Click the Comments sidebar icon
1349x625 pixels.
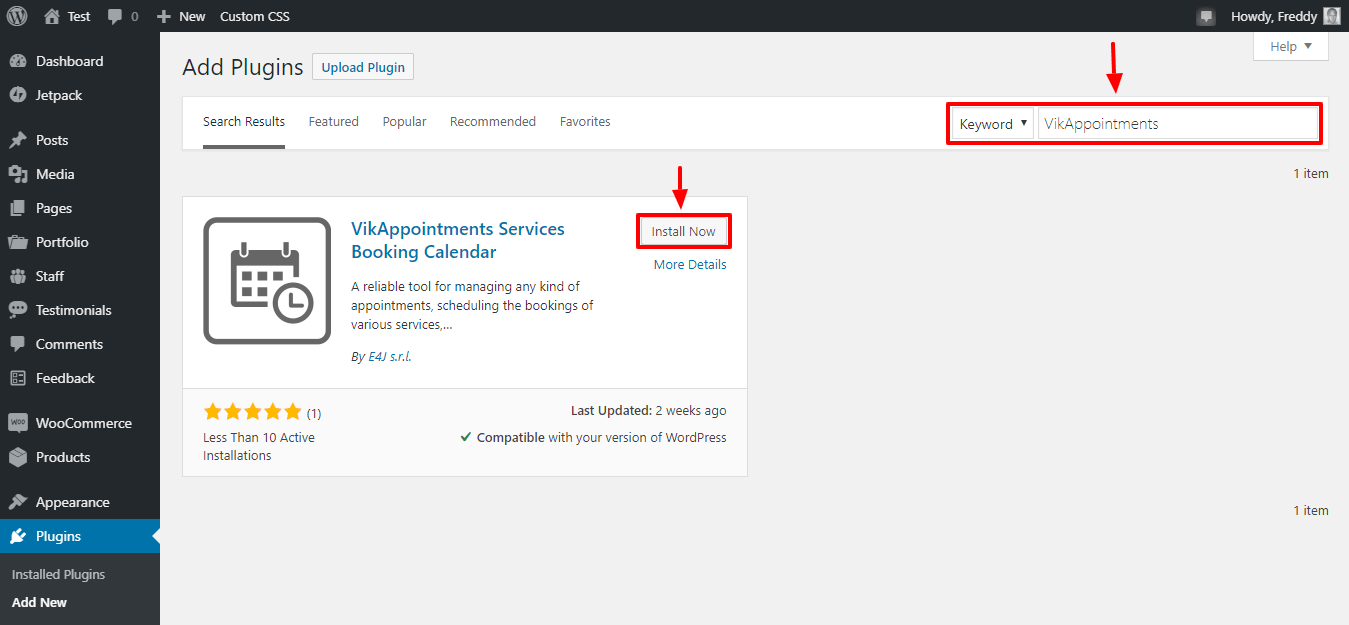click(18, 344)
